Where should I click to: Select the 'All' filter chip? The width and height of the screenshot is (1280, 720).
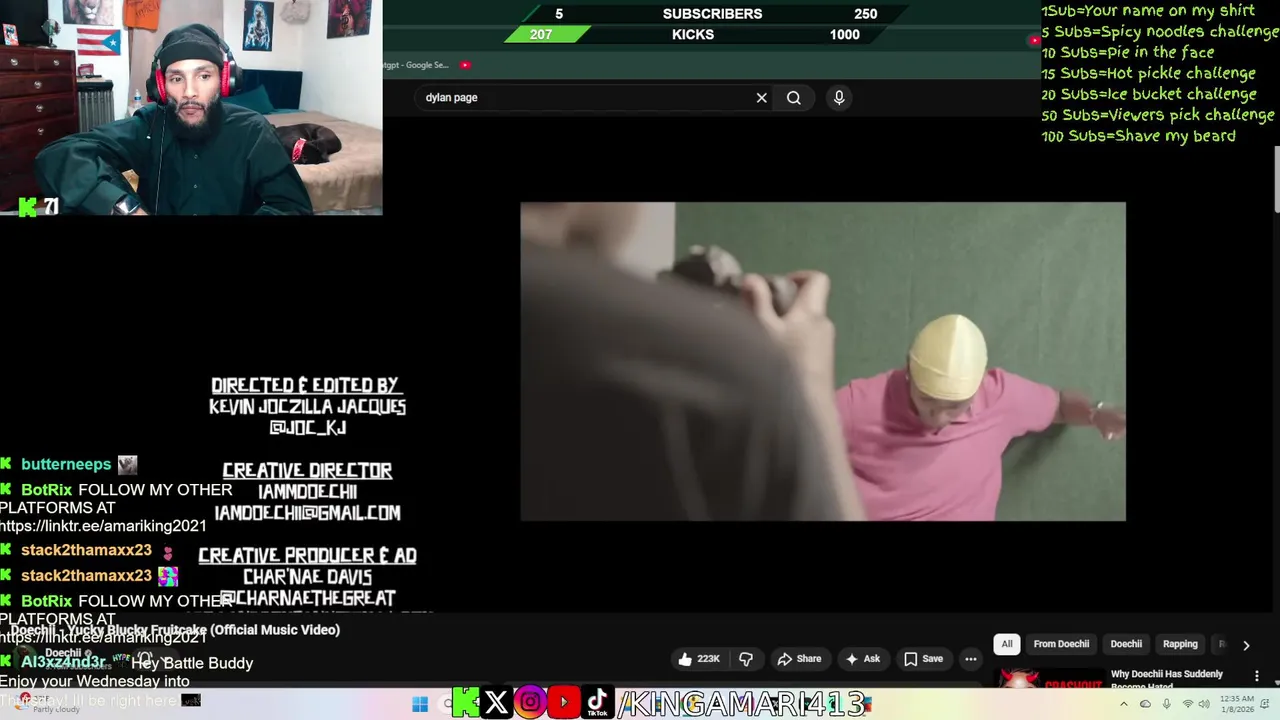pos(1007,644)
